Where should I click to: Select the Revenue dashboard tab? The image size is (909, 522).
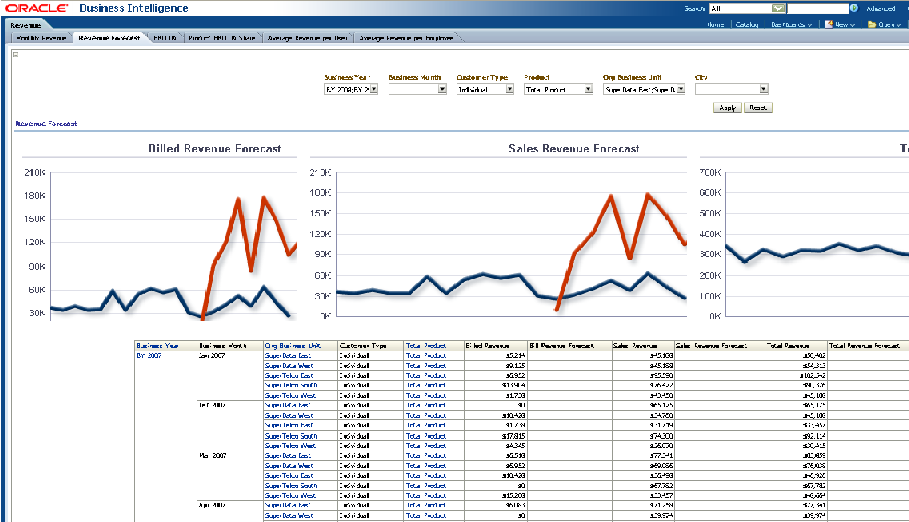(x=26, y=25)
